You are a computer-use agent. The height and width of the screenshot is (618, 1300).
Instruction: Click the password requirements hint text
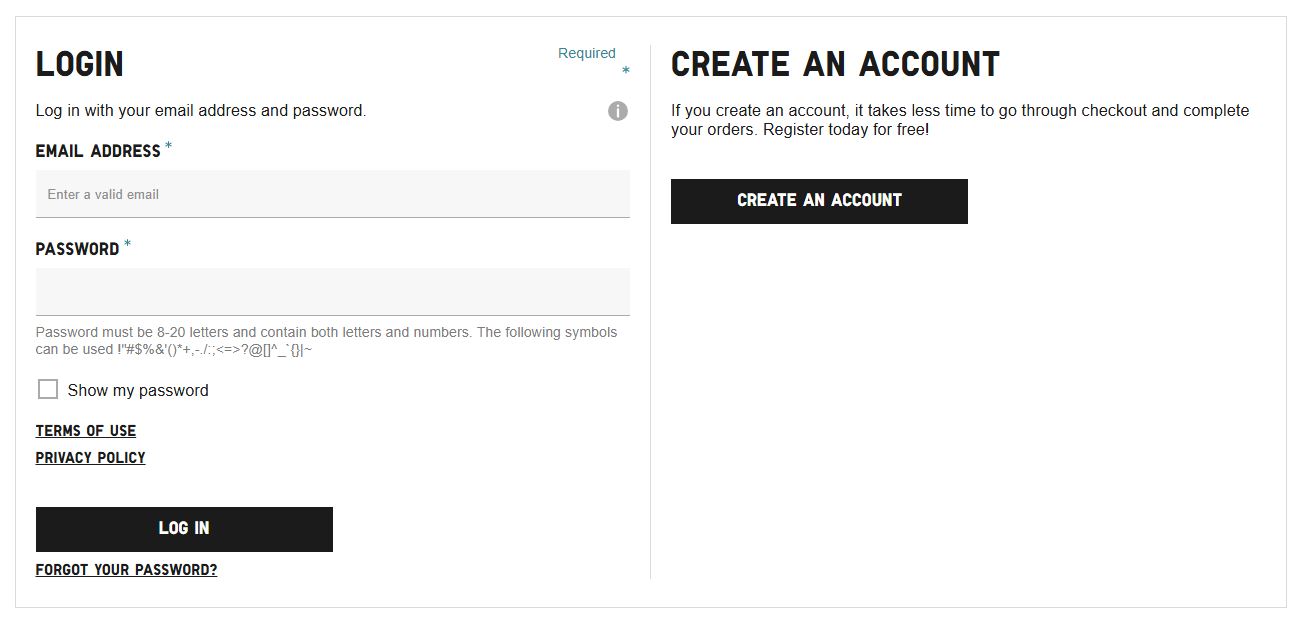click(326, 341)
